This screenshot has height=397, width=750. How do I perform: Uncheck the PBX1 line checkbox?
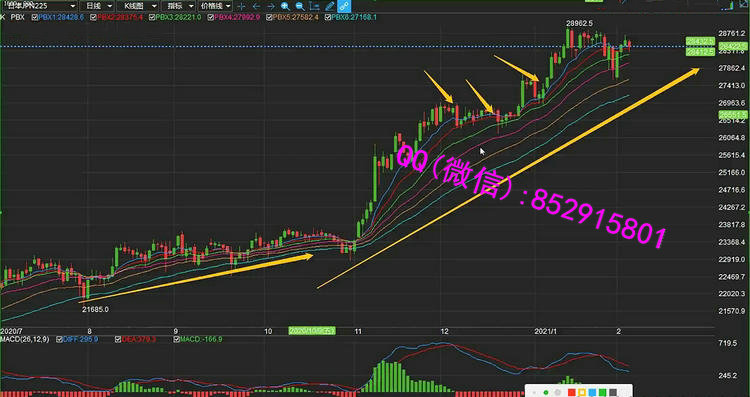pos(34,17)
